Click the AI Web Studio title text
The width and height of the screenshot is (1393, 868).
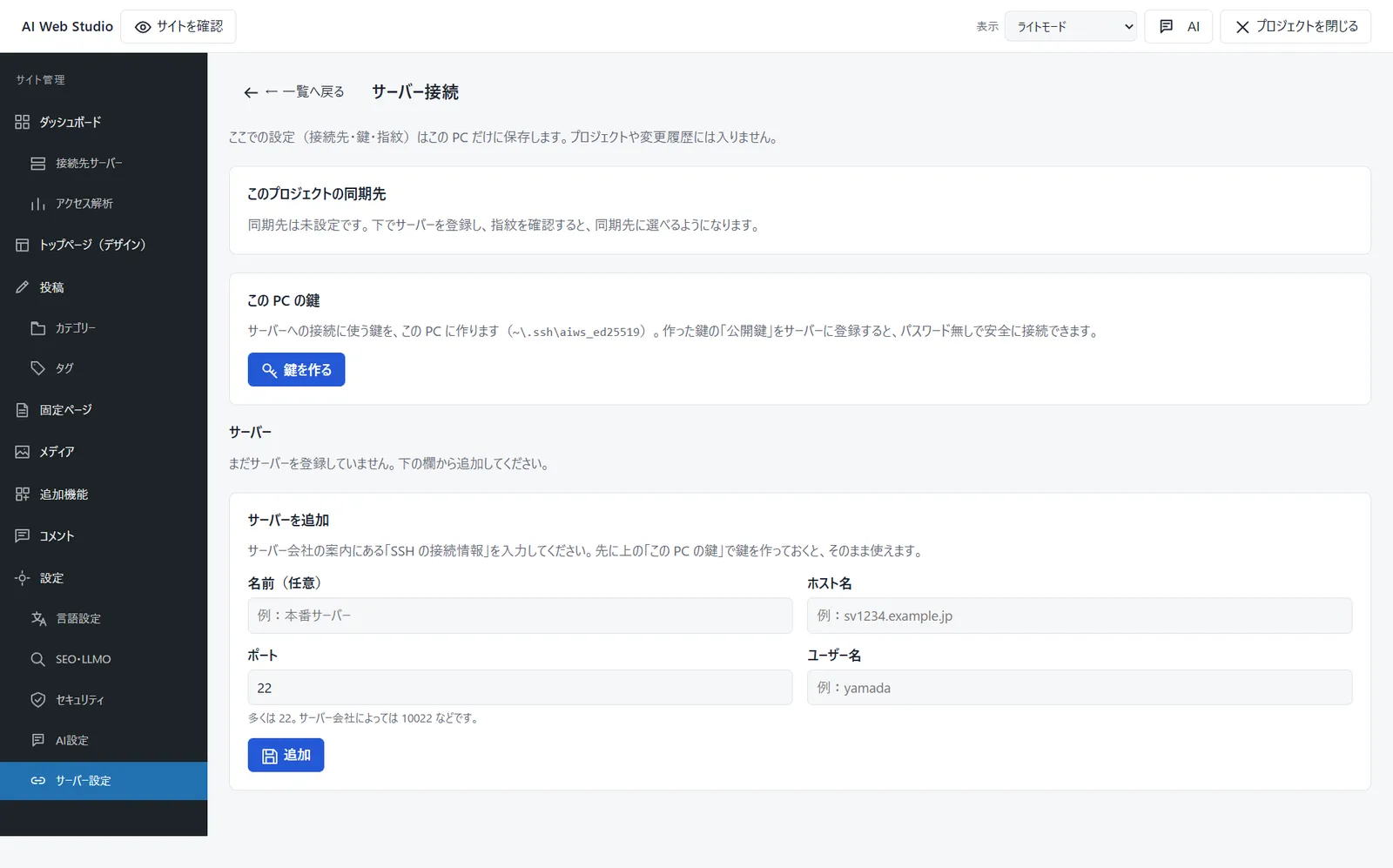67,26
